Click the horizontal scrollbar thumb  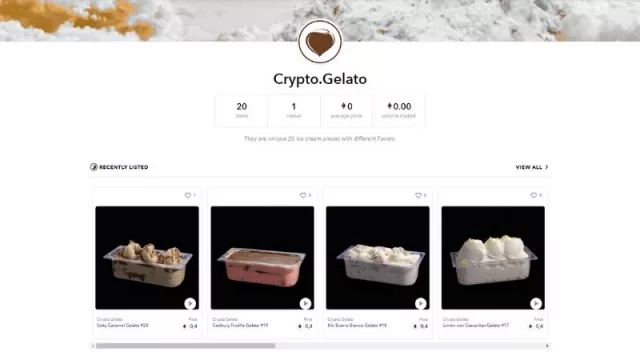click(185, 346)
